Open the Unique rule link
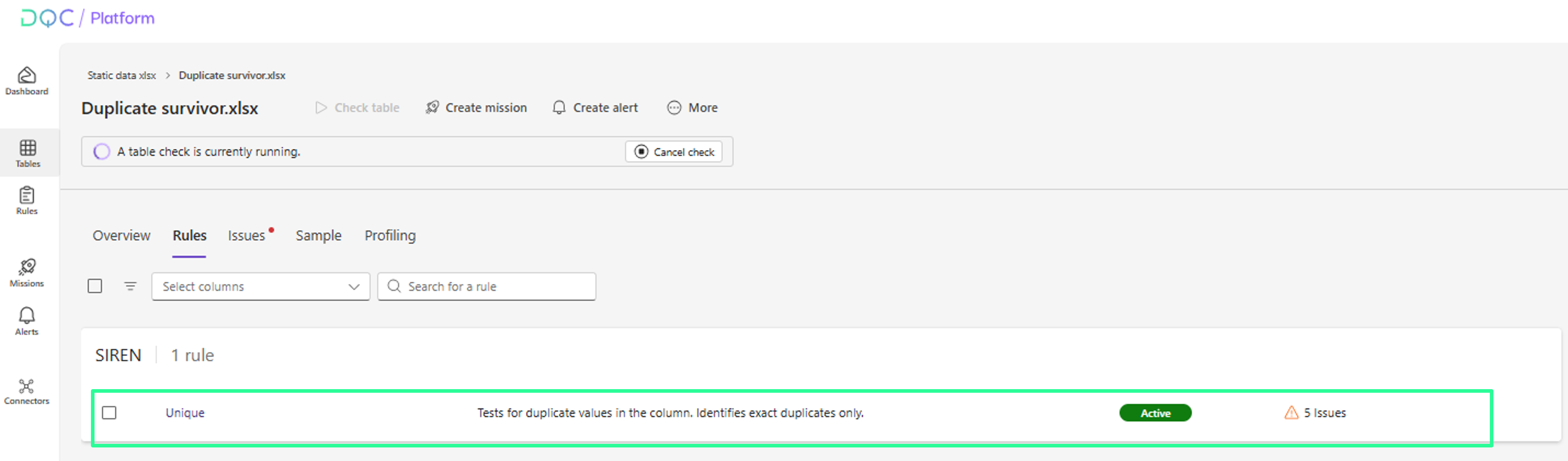 point(185,413)
